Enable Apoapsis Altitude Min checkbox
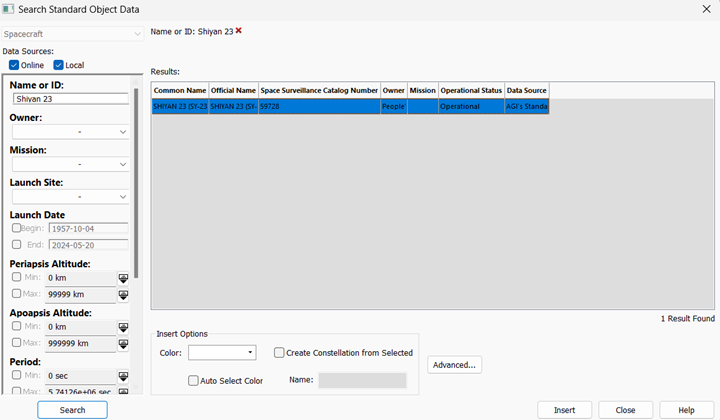The image size is (720, 420). (17, 326)
